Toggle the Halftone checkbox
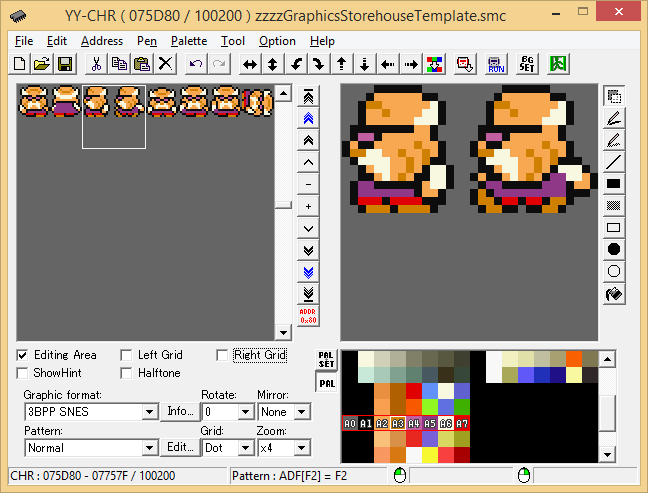 tap(126, 373)
